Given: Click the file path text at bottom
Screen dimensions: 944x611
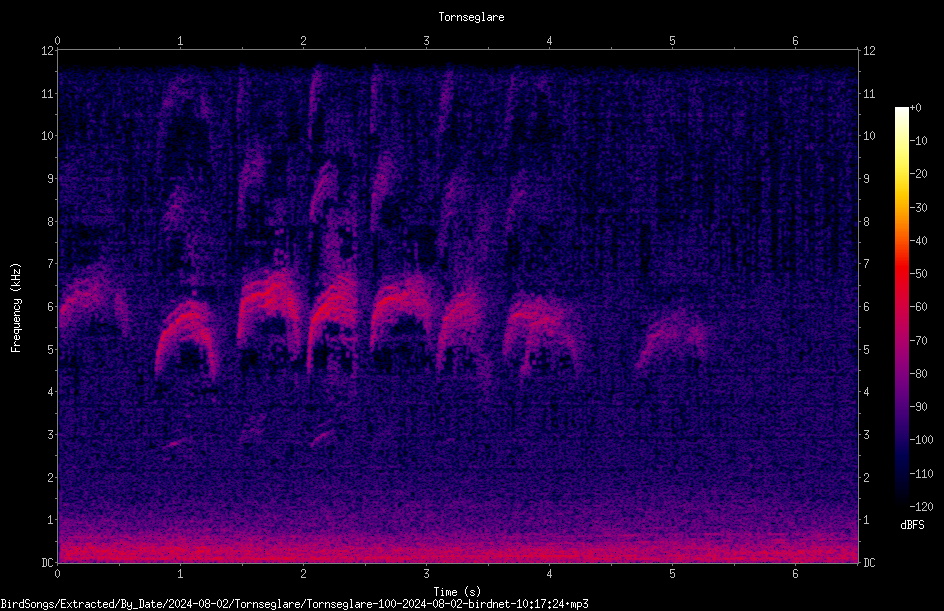Looking at the screenshot, I should [x=294, y=604].
